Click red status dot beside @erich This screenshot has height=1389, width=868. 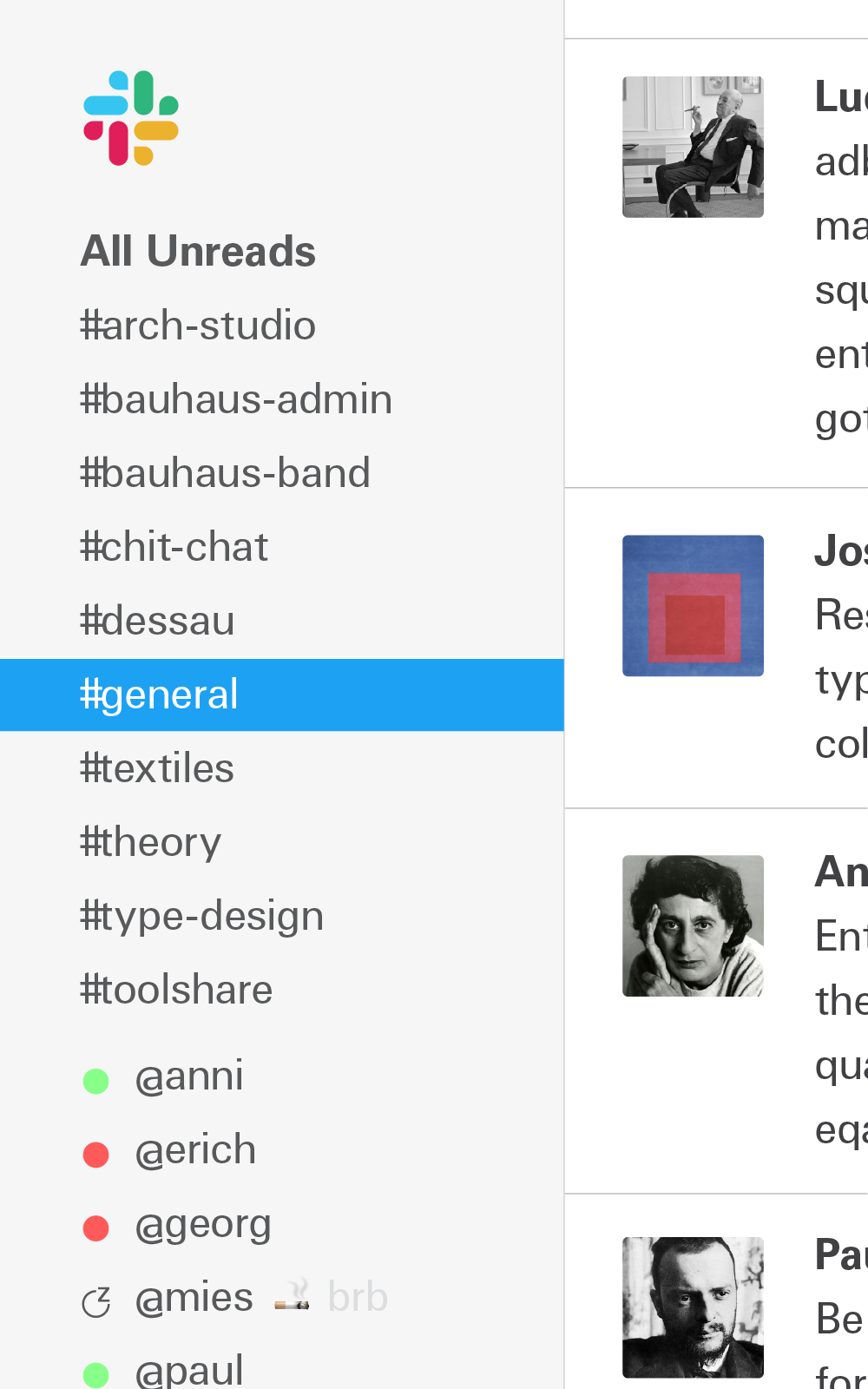tap(95, 1155)
